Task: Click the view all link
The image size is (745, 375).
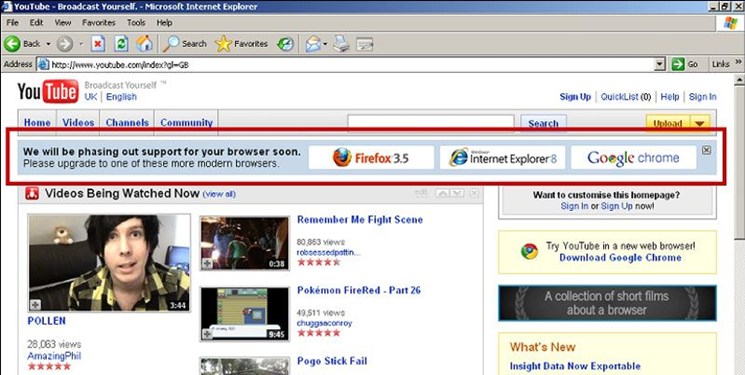Action: pyautogui.click(x=219, y=194)
